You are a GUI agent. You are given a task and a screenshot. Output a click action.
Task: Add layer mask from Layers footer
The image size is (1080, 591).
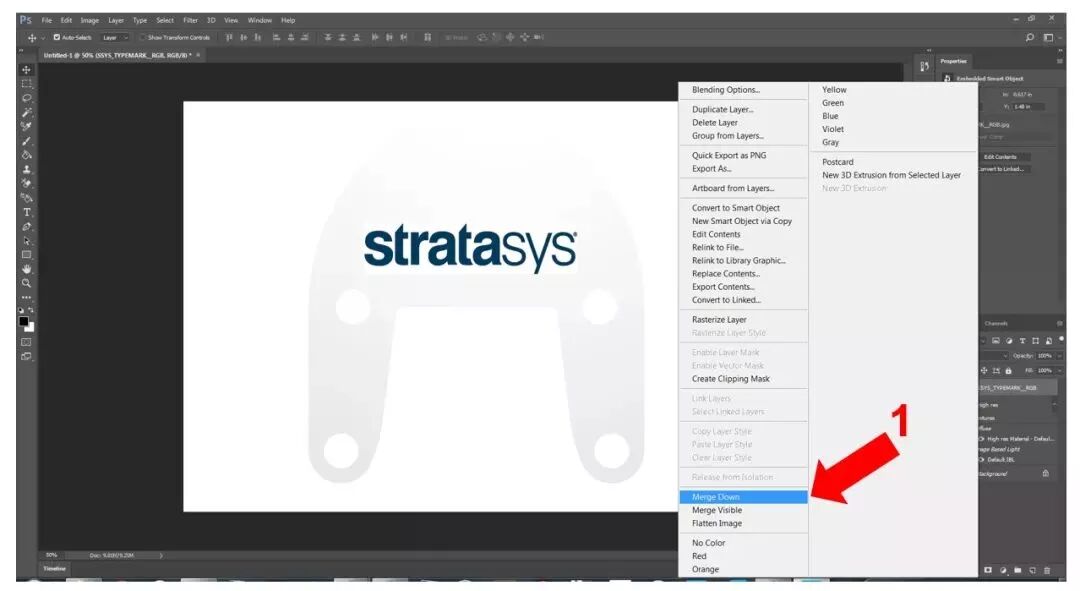988,570
